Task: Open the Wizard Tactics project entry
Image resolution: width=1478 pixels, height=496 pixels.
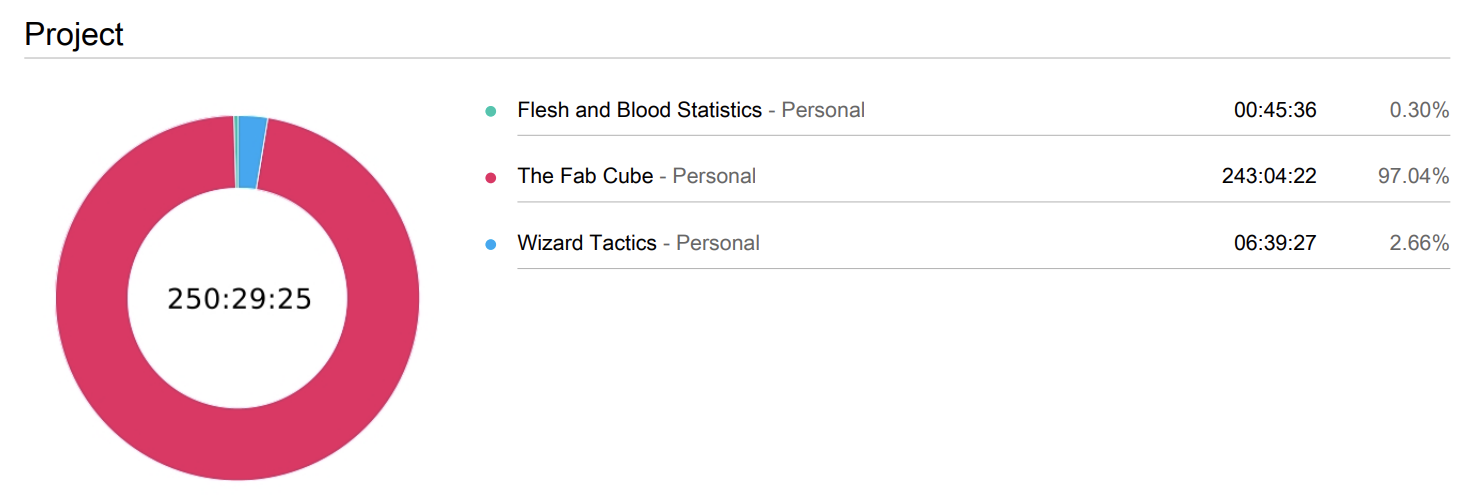Action: tap(587, 242)
